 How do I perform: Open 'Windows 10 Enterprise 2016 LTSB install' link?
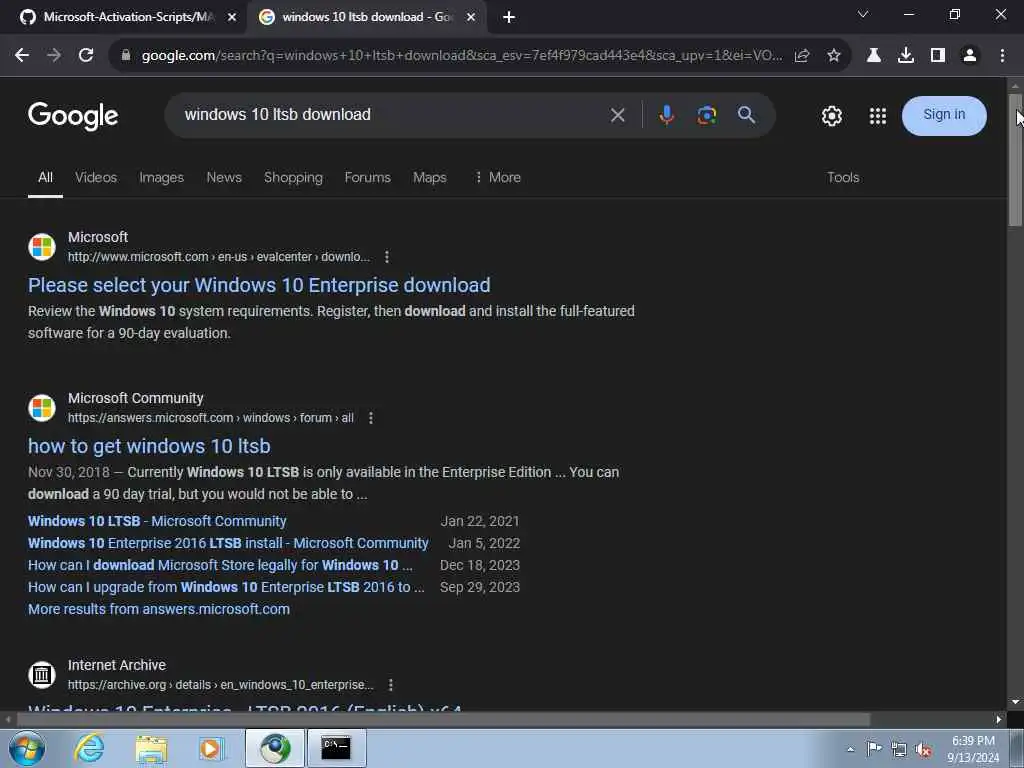pos(228,543)
